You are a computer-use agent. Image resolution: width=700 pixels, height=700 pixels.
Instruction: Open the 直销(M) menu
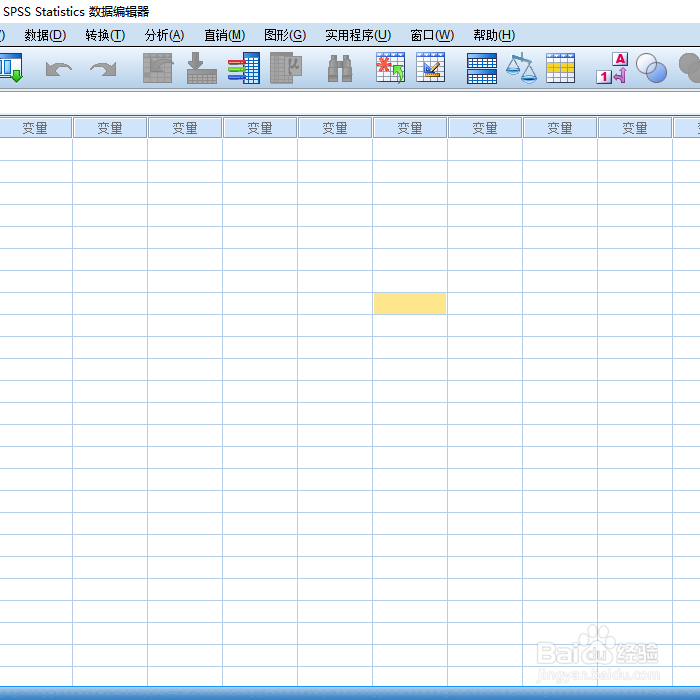tap(225, 35)
